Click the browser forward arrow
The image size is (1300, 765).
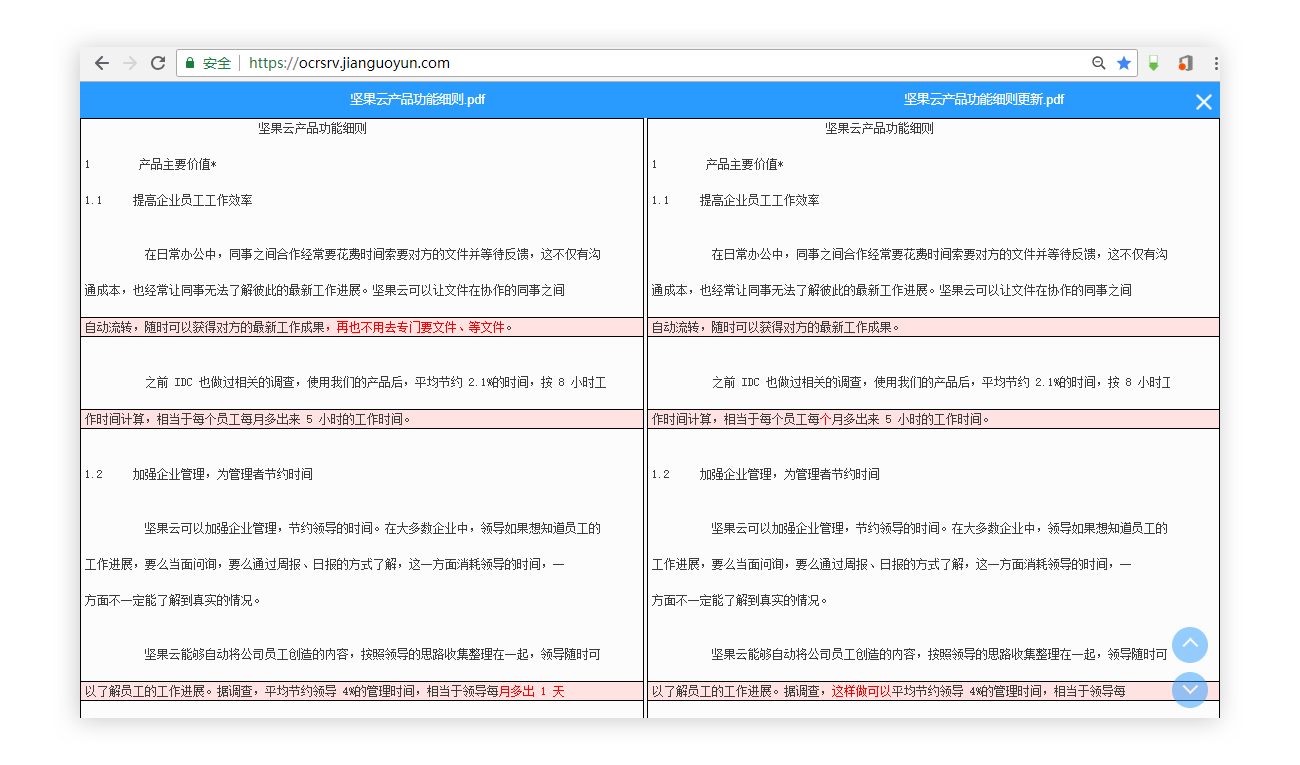pos(129,63)
